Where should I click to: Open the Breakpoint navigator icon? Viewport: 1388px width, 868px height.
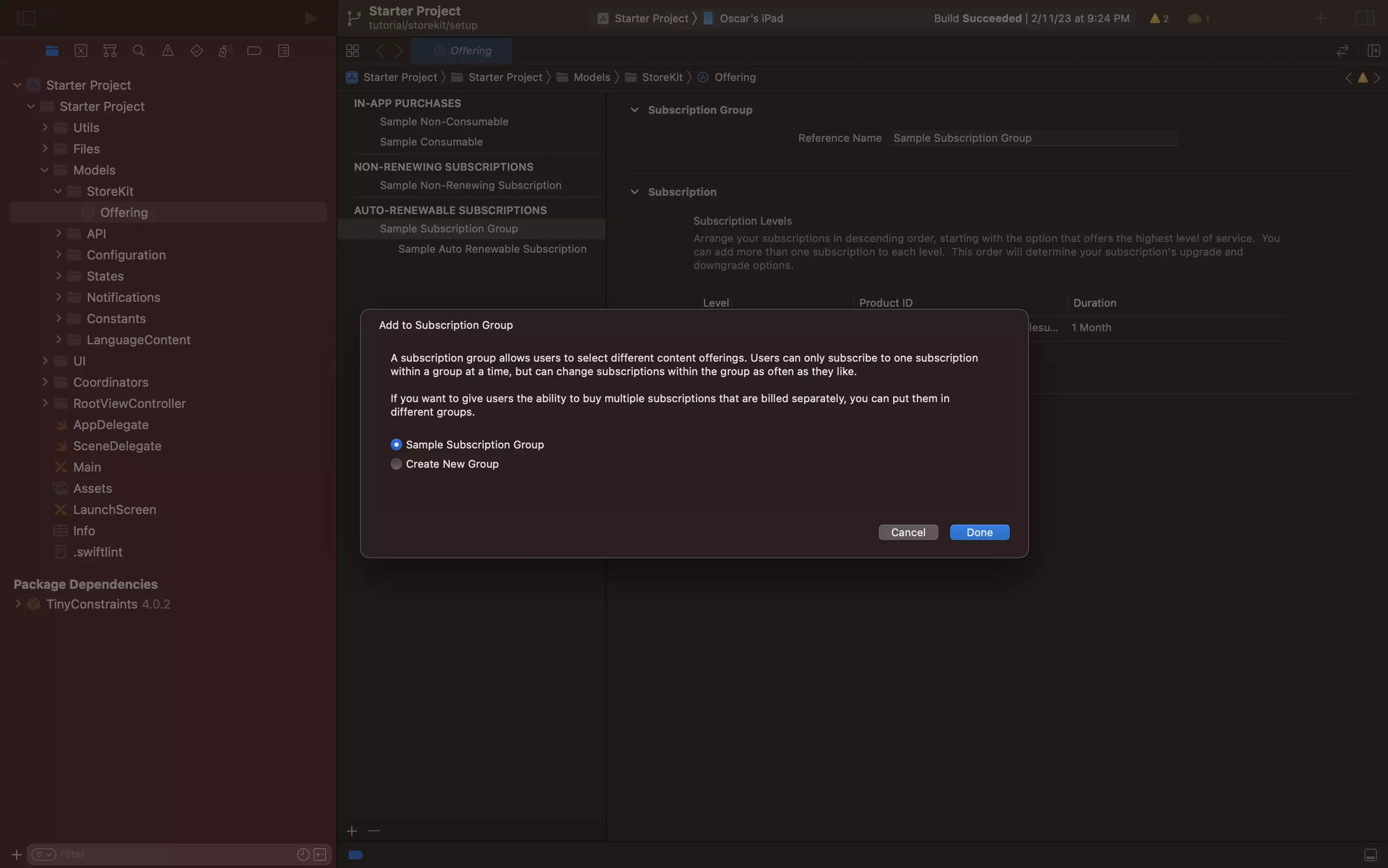(x=254, y=51)
